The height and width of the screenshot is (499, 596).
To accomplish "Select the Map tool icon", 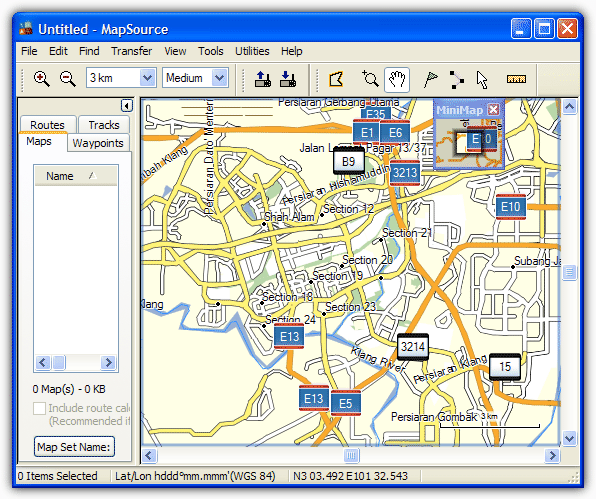I will click(x=336, y=79).
